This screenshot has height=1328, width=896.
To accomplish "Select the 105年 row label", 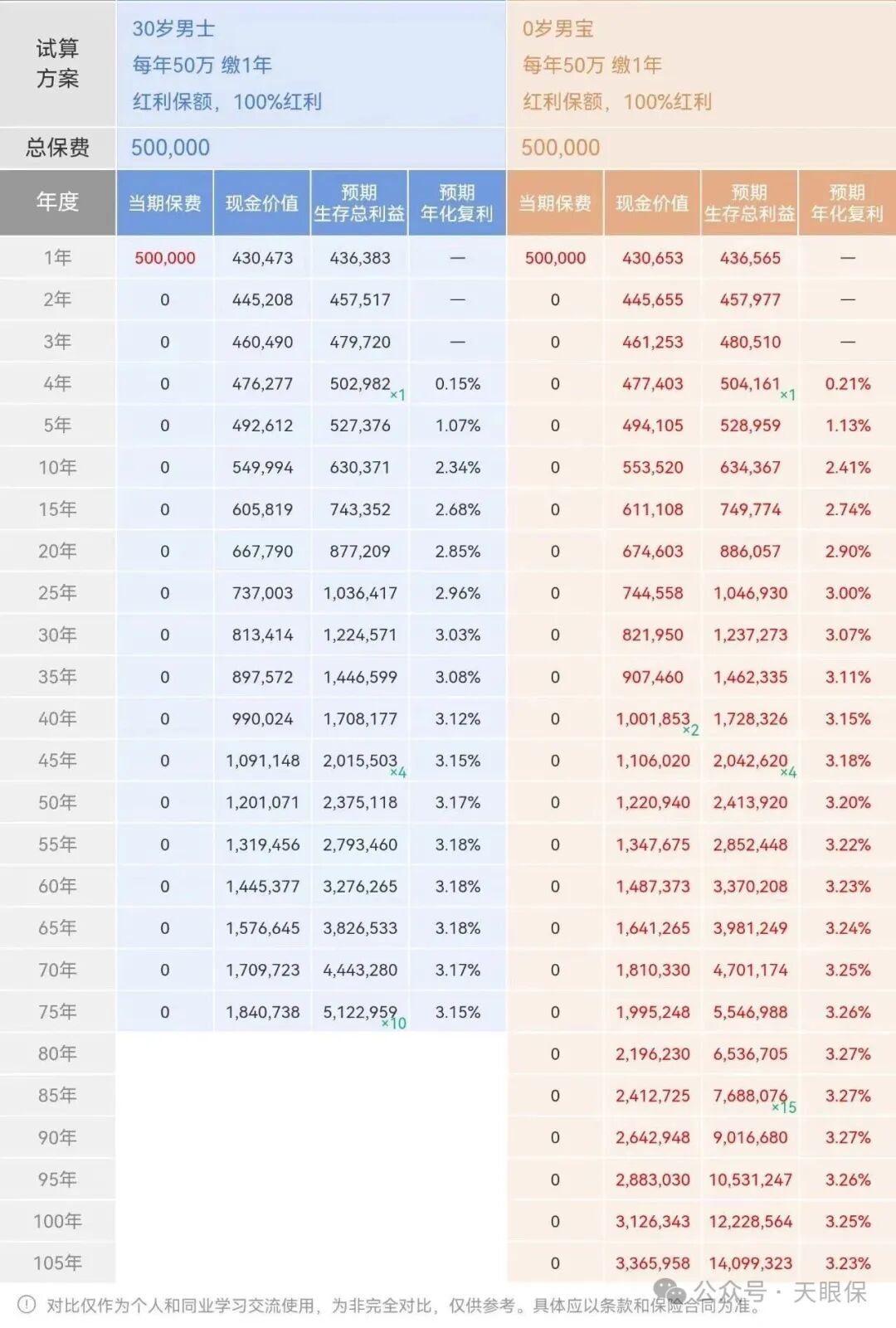I will [57, 1262].
